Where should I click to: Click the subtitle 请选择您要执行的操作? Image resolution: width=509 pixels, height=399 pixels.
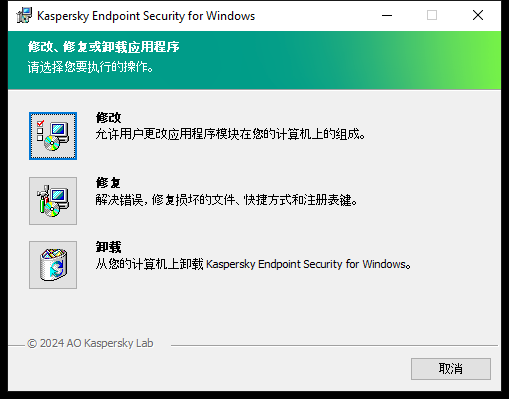pyautogui.click(x=91, y=67)
